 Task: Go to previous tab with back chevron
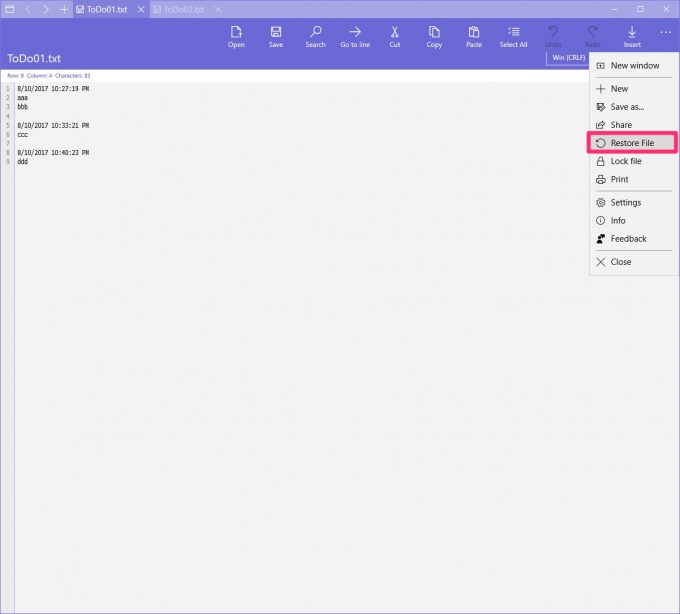(28, 9)
